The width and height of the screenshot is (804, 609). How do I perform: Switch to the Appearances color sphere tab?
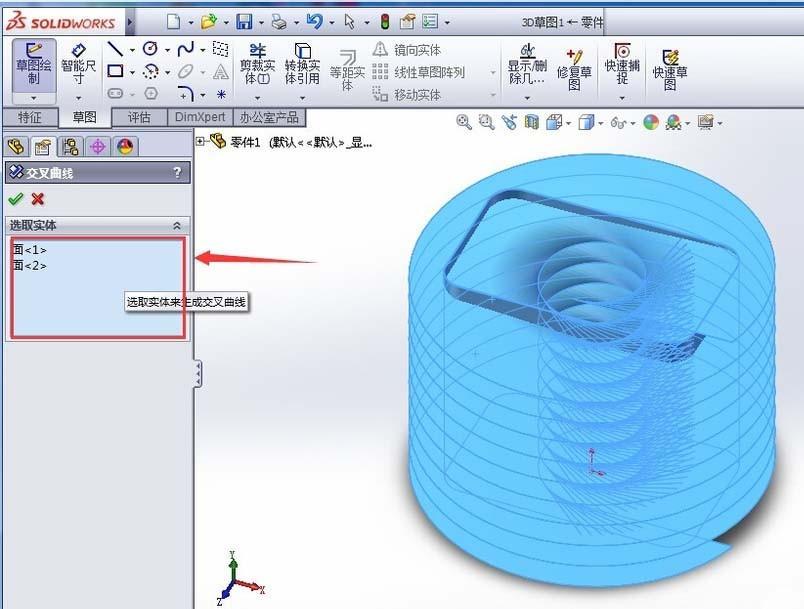(x=124, y=145)
